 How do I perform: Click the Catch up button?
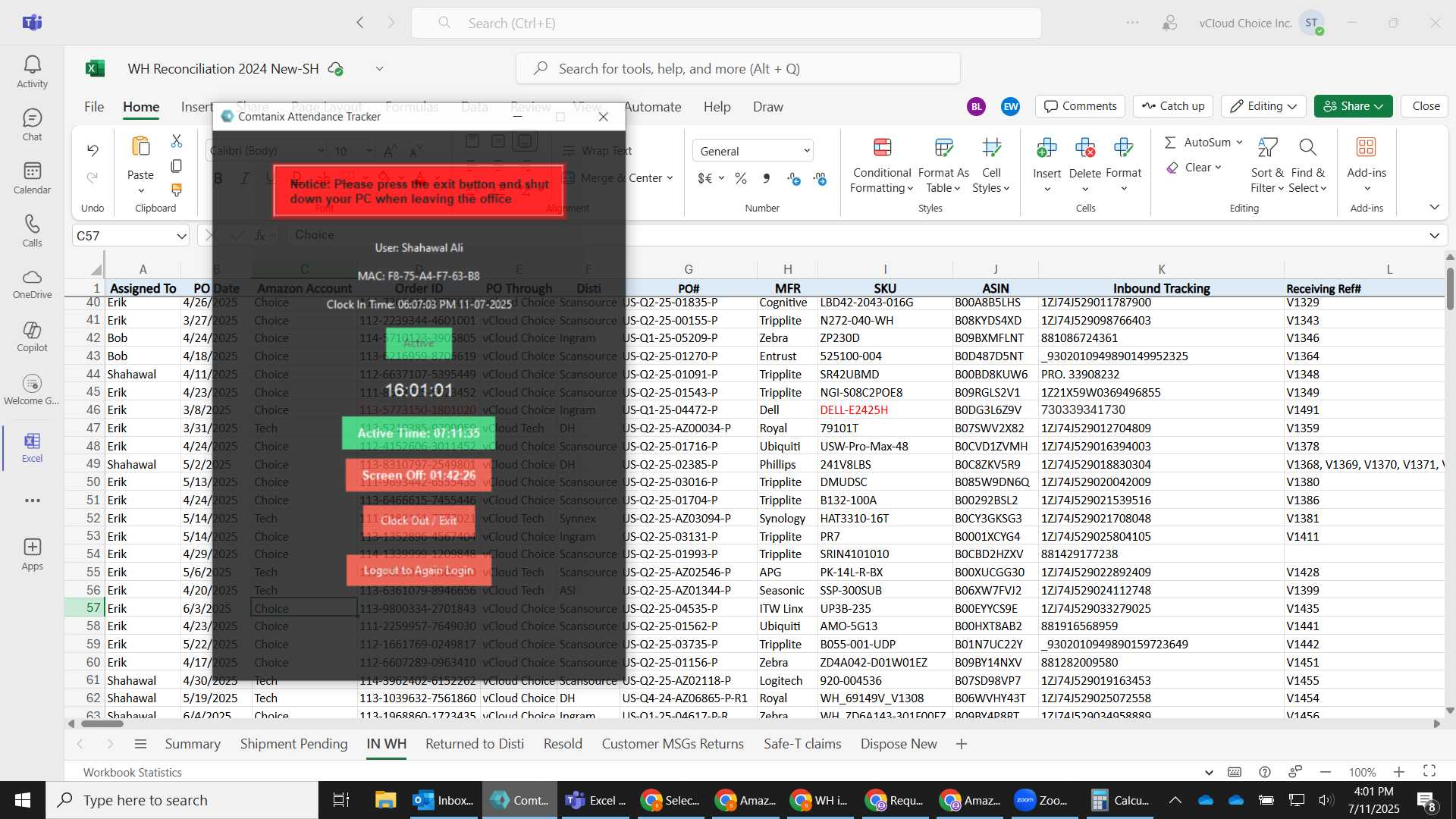tap(1173, 106)
